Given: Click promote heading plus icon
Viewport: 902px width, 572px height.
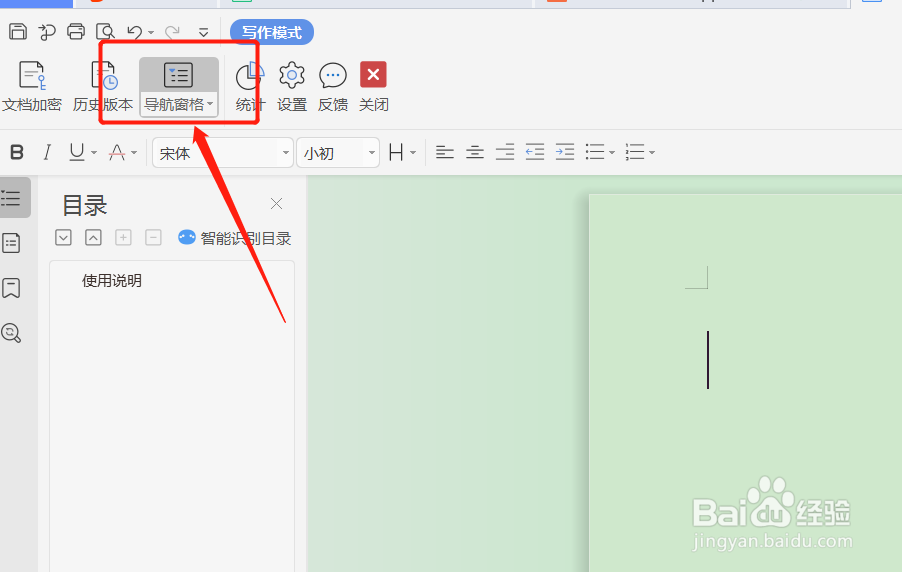Looking at the screenshot, I should click(x=123, y=237).
